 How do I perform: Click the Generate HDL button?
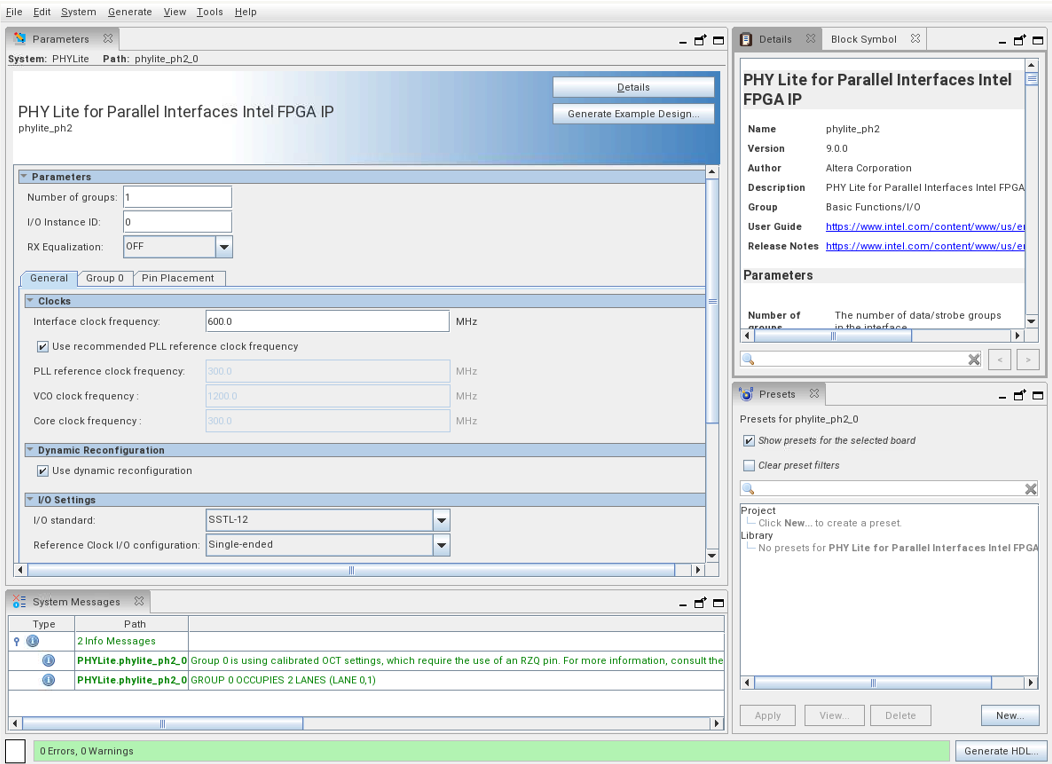pos(1000,751)
